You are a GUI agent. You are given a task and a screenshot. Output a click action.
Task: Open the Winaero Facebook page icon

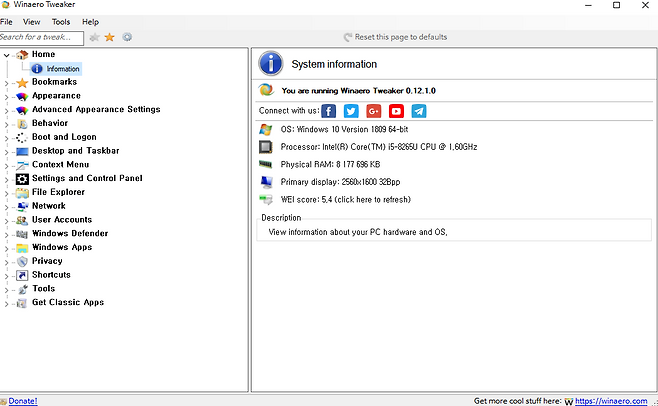[x=331, y=111]
